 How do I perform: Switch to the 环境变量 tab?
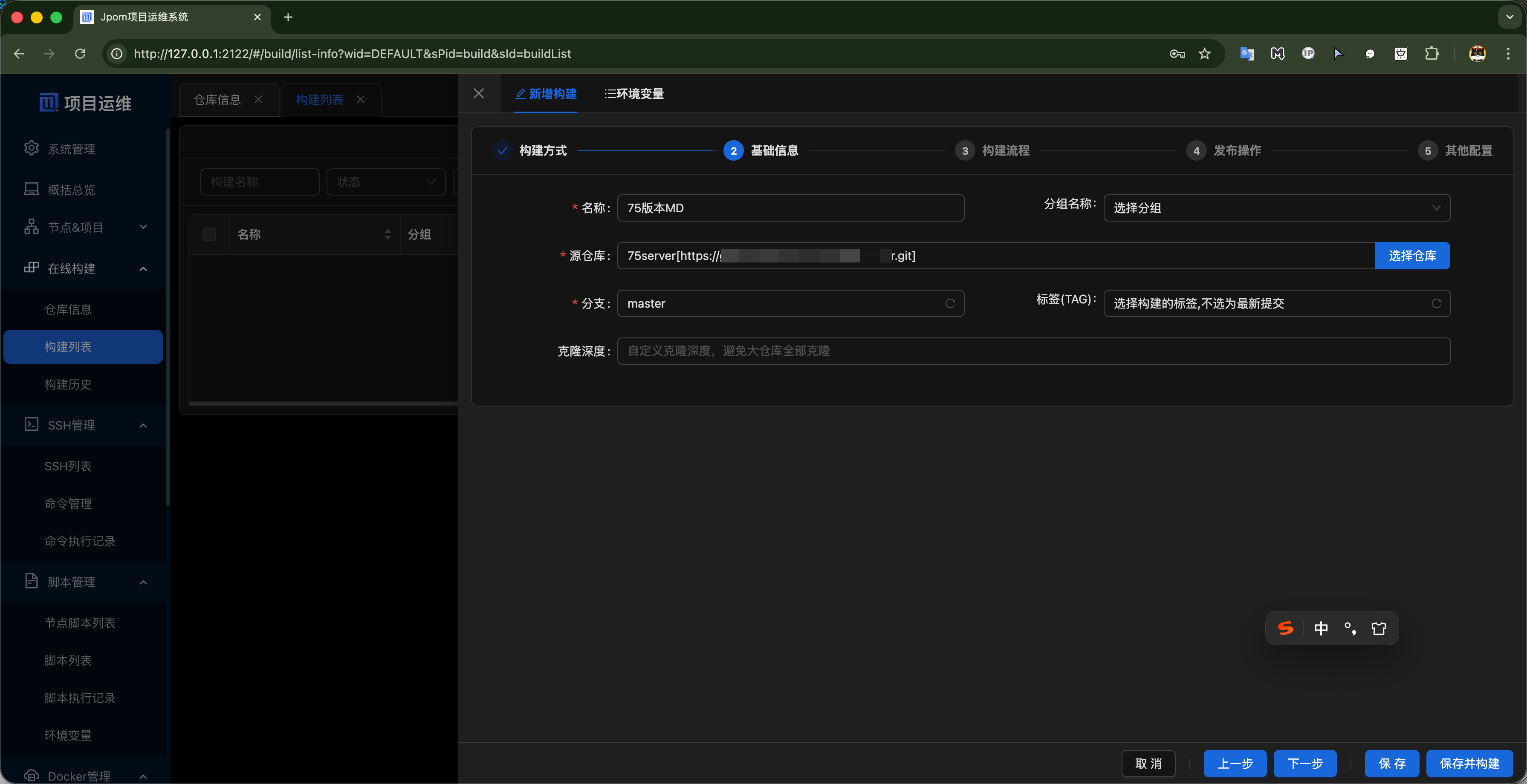point(633,94)
